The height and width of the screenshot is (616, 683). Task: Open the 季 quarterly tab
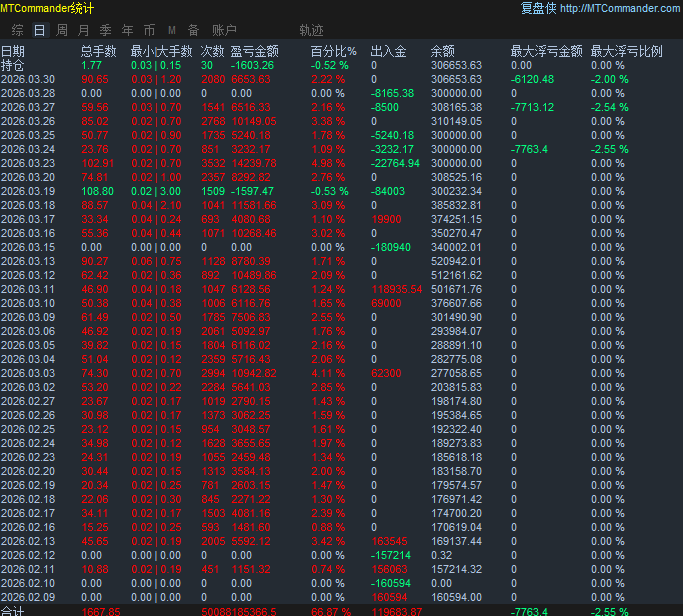click(x=105, y=30)
